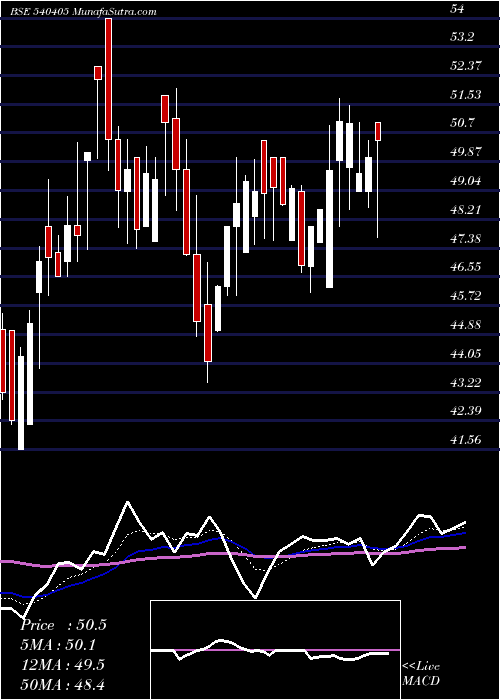
Task: Click the 44.88 price axis label
Action: pos(467,324)
